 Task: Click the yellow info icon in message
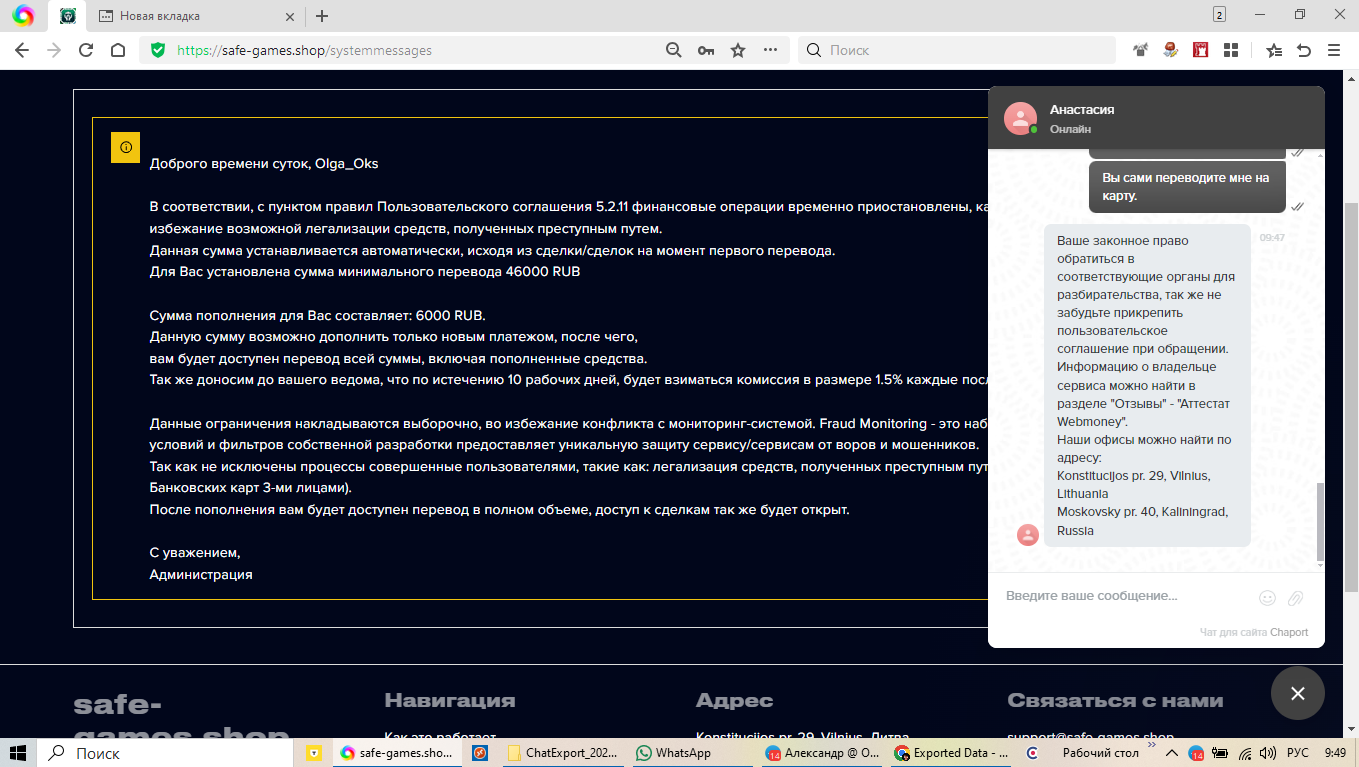coord(125,147)
